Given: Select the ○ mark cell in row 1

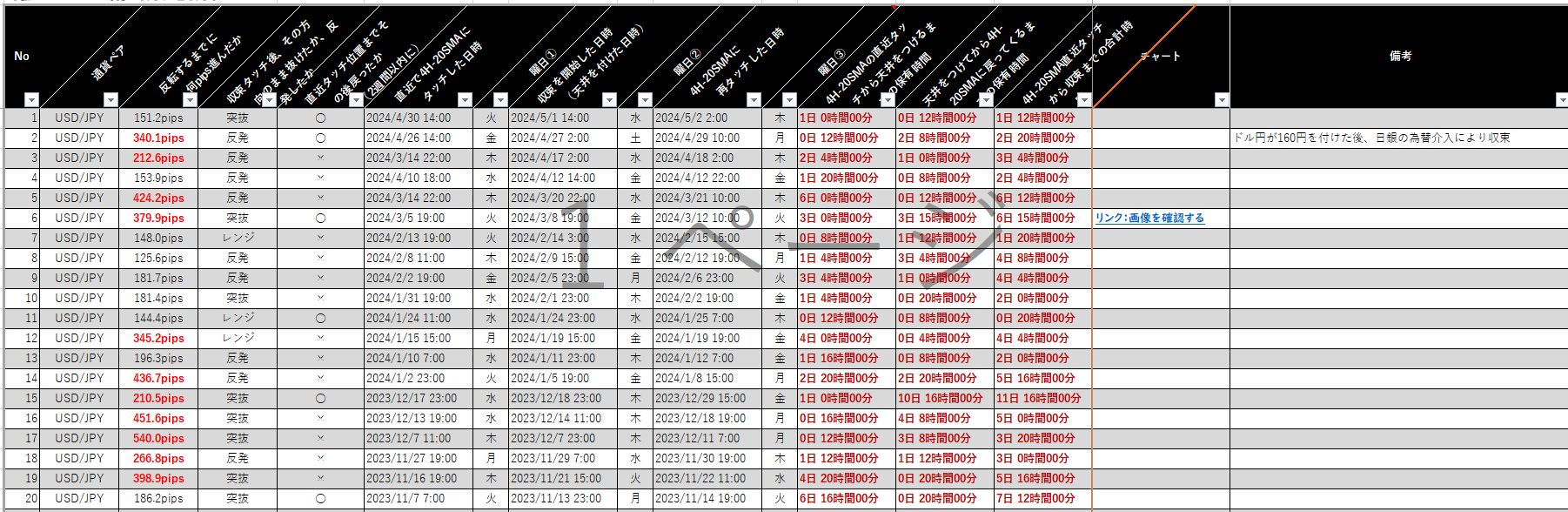Looking at the screenshot, I should [x=320, y=118].
